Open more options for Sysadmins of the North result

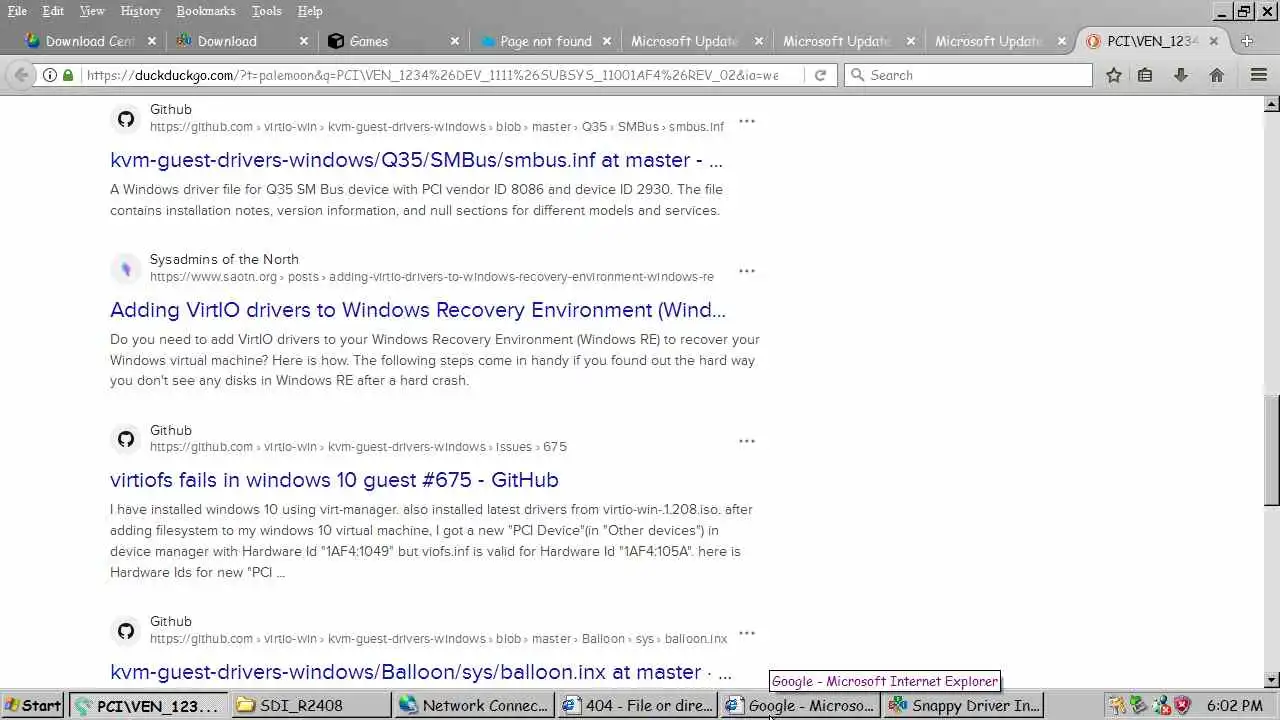747,271
